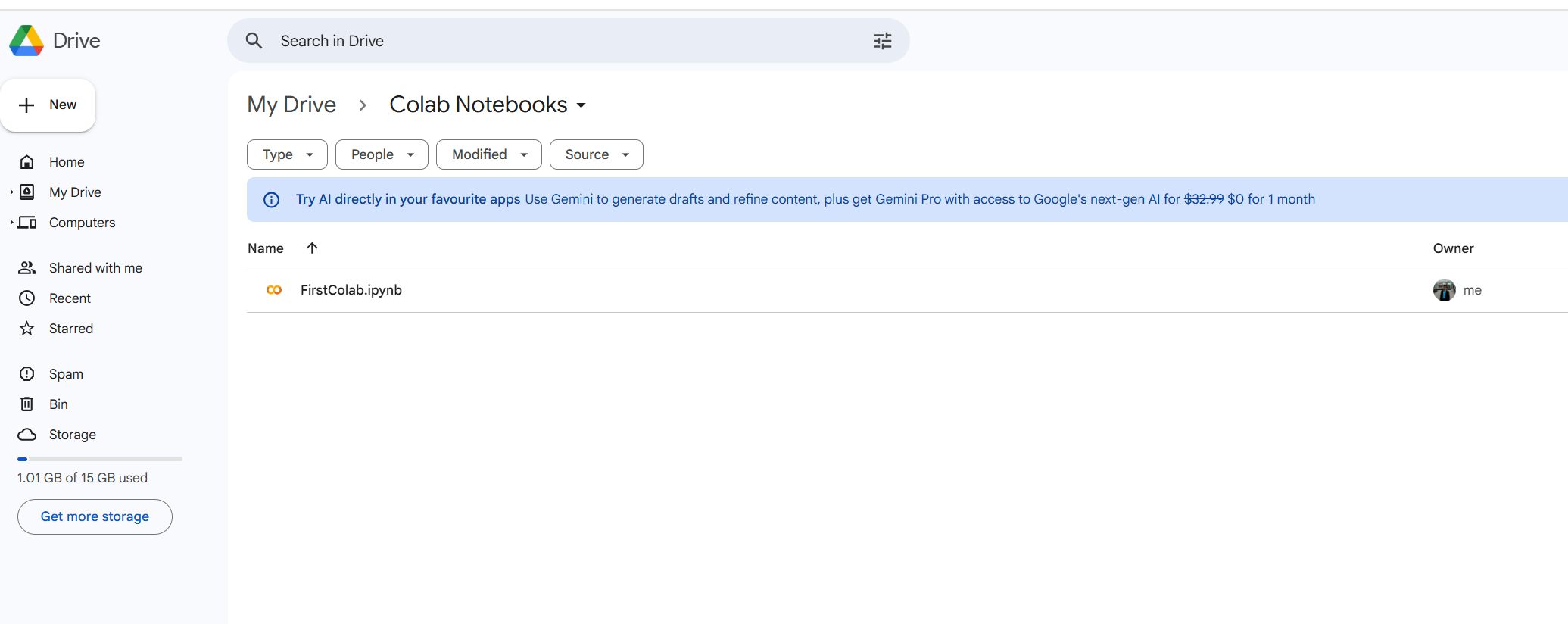Go to Home in sidebar
The image size is (1568, 624).
67,162
